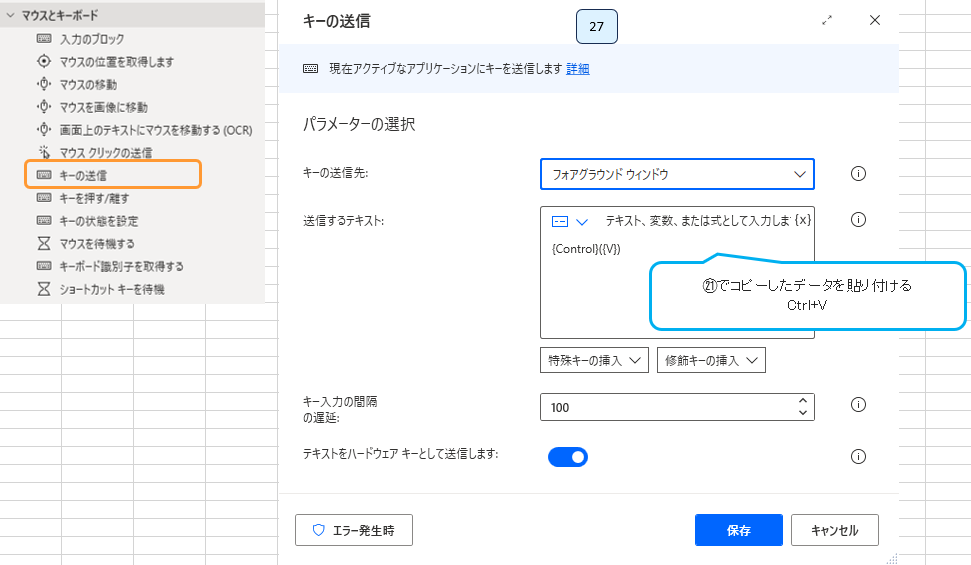The height and width of the screenshot is (565, 971).
Task: Click info icon beside 送信するテキスト
Action: pyautogui.click(x=857, y=220)
